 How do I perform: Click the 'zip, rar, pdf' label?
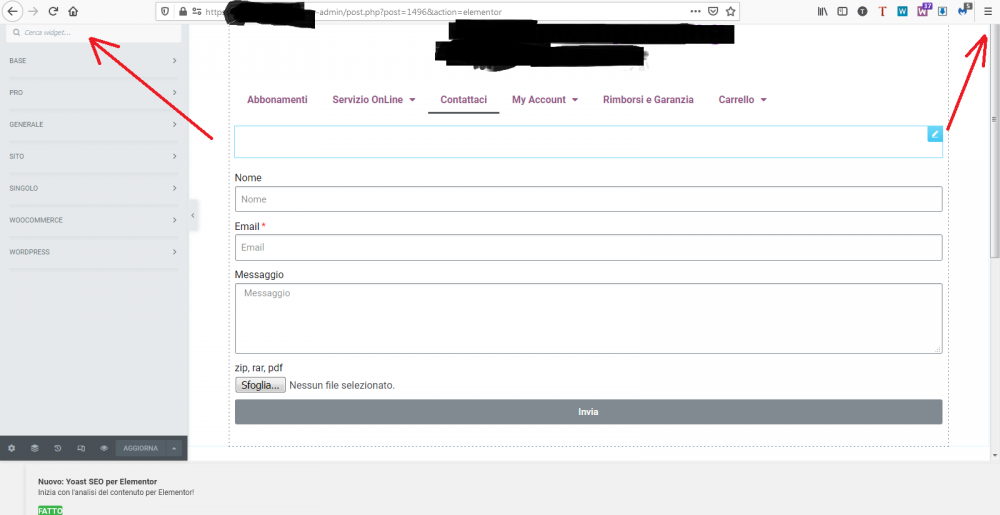258,368
